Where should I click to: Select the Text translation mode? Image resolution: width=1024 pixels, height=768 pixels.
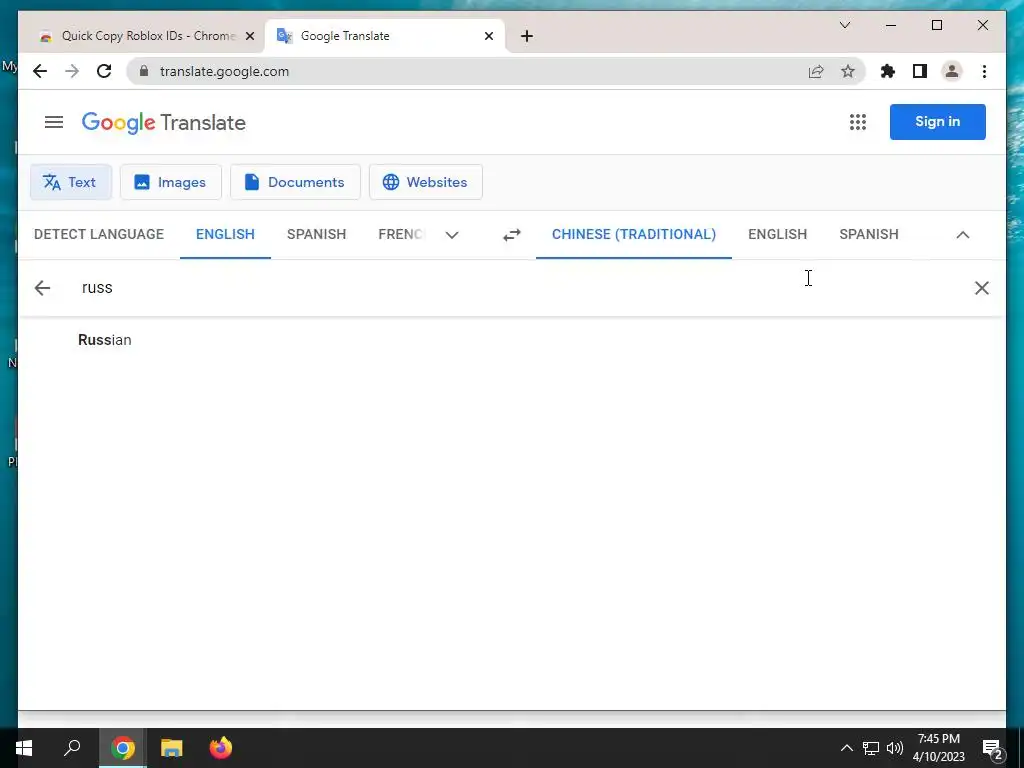[x=71, y=182]
